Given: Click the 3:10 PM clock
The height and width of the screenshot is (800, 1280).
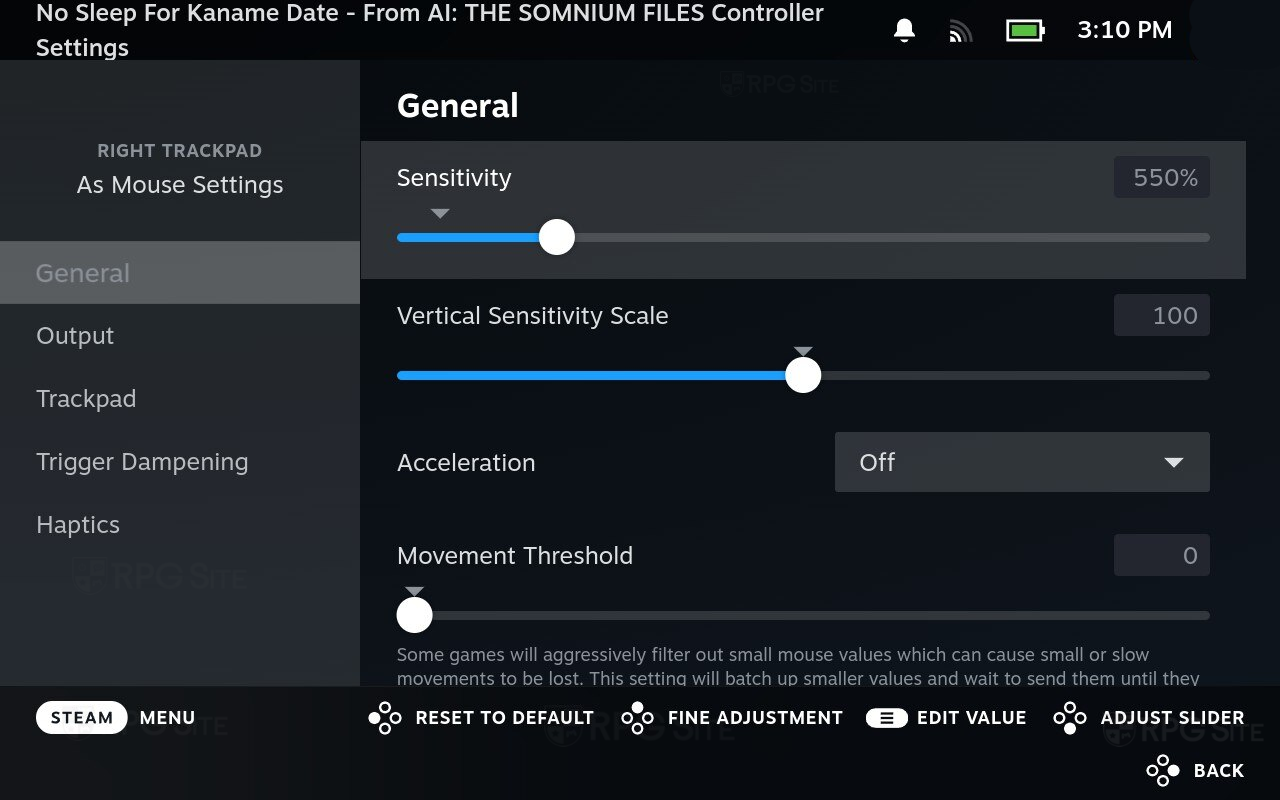Looking at the screenshot, I should 1124,30.
